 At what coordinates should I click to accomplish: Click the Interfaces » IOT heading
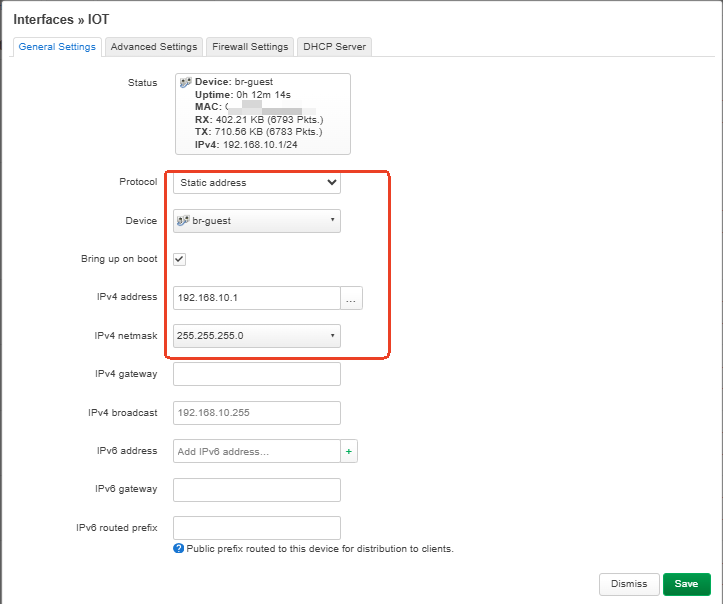pos(61,19)
